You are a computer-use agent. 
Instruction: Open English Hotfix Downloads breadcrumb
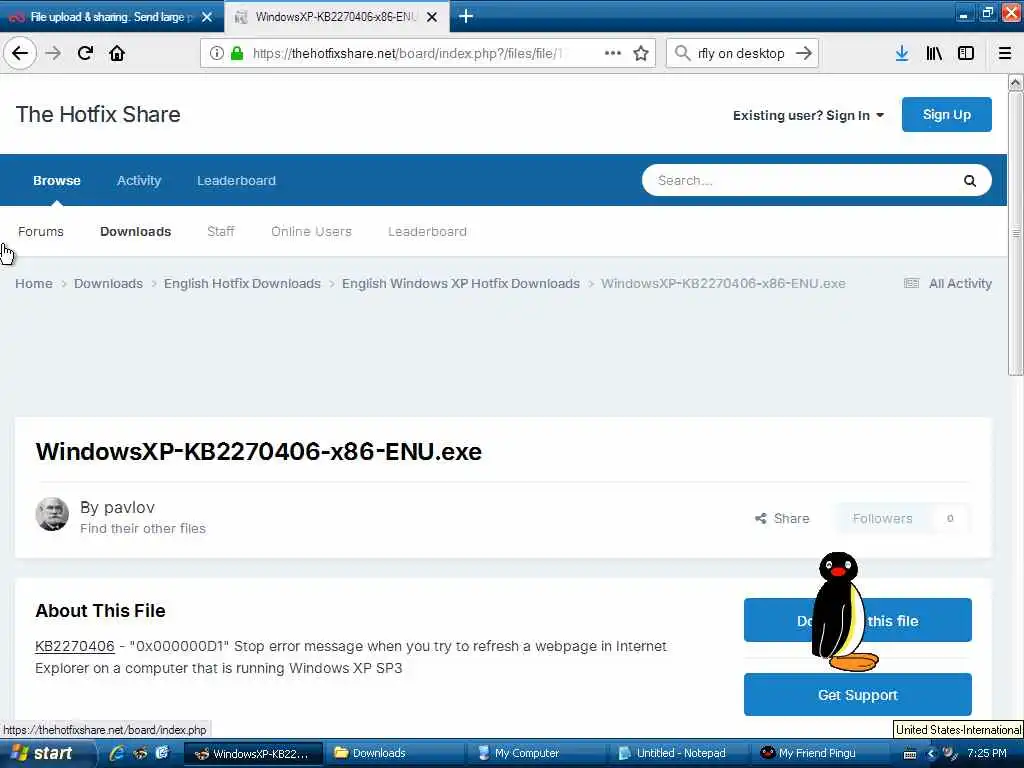pos(242,283)
